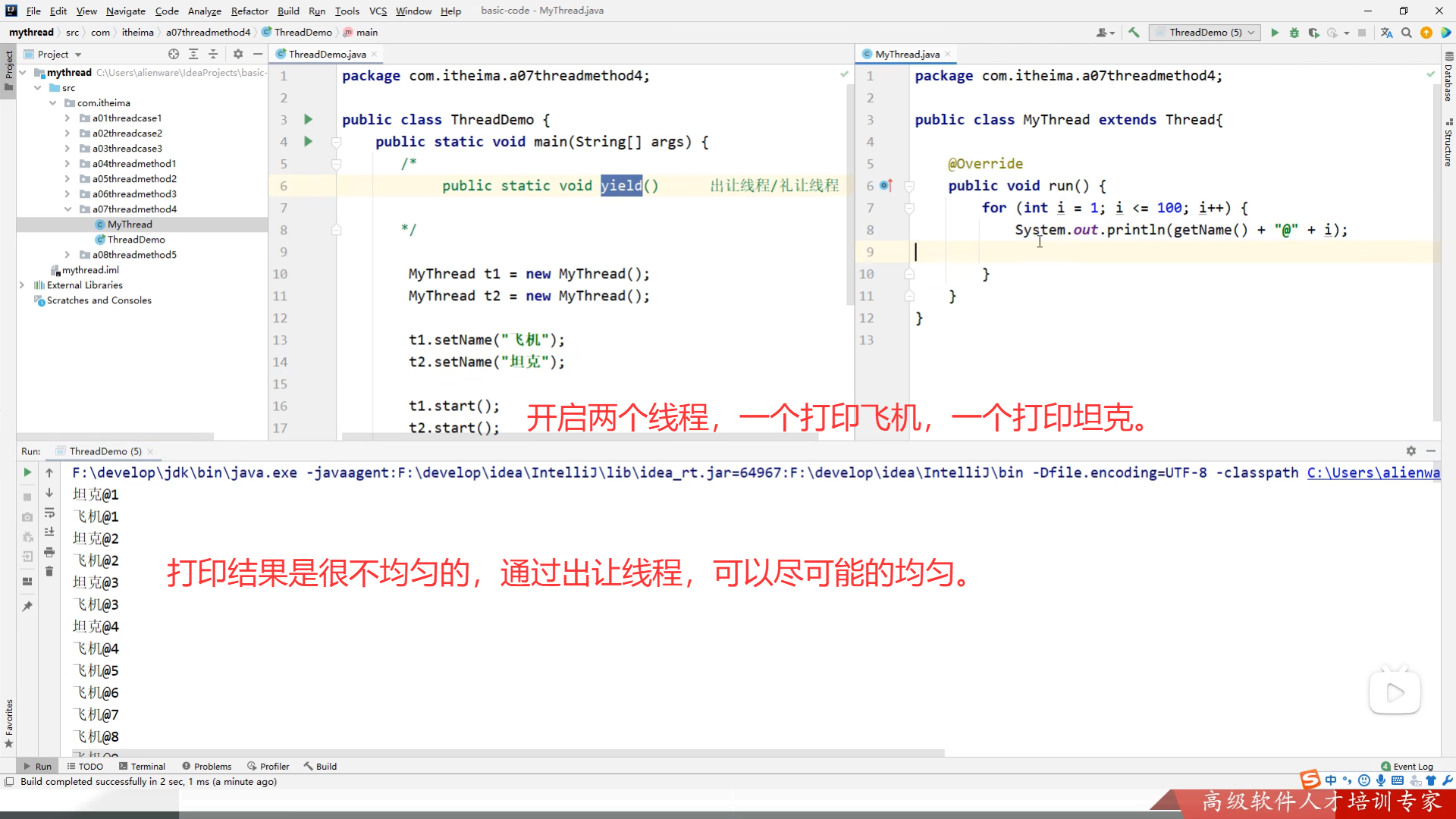The height and width of the screenshot is (819, 1456).
Task: Click the Project tree horizontal scrollbar
Action: [114, 436]
